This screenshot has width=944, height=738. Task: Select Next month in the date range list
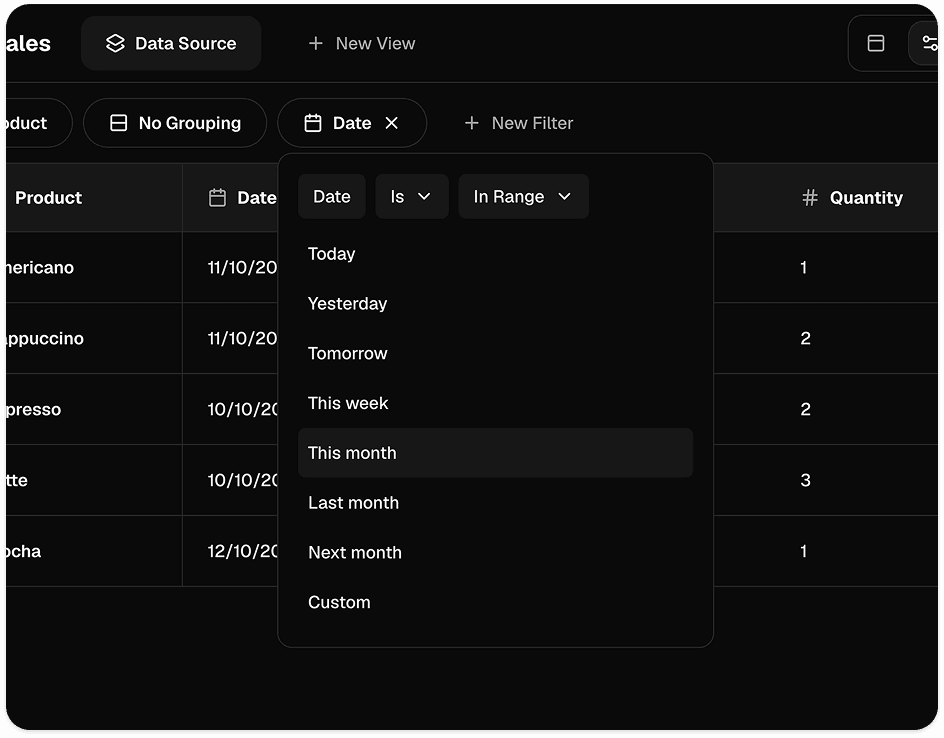495,553
